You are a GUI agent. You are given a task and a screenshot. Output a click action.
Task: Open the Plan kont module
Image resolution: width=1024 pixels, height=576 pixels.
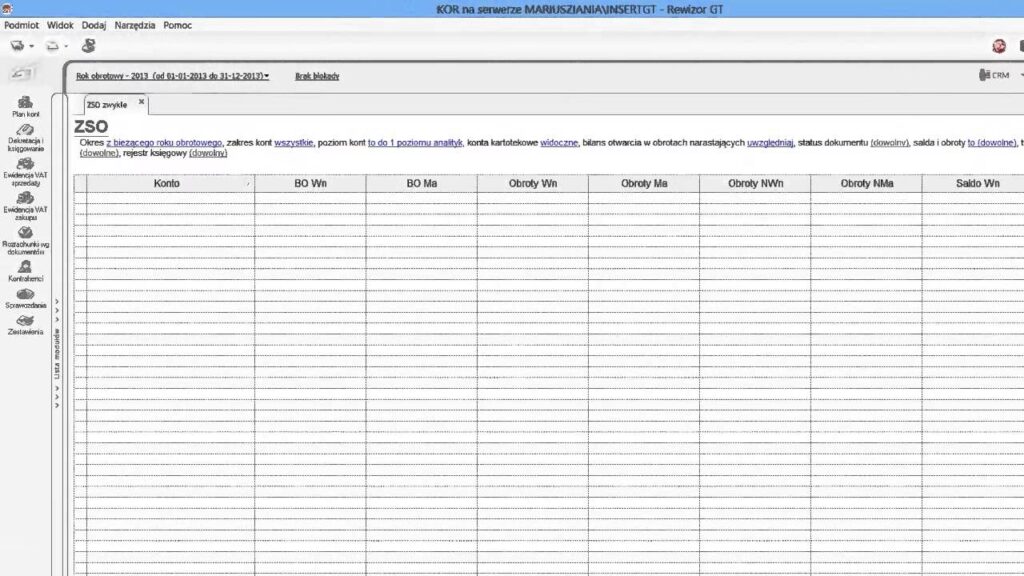click(x=26, y=106)
